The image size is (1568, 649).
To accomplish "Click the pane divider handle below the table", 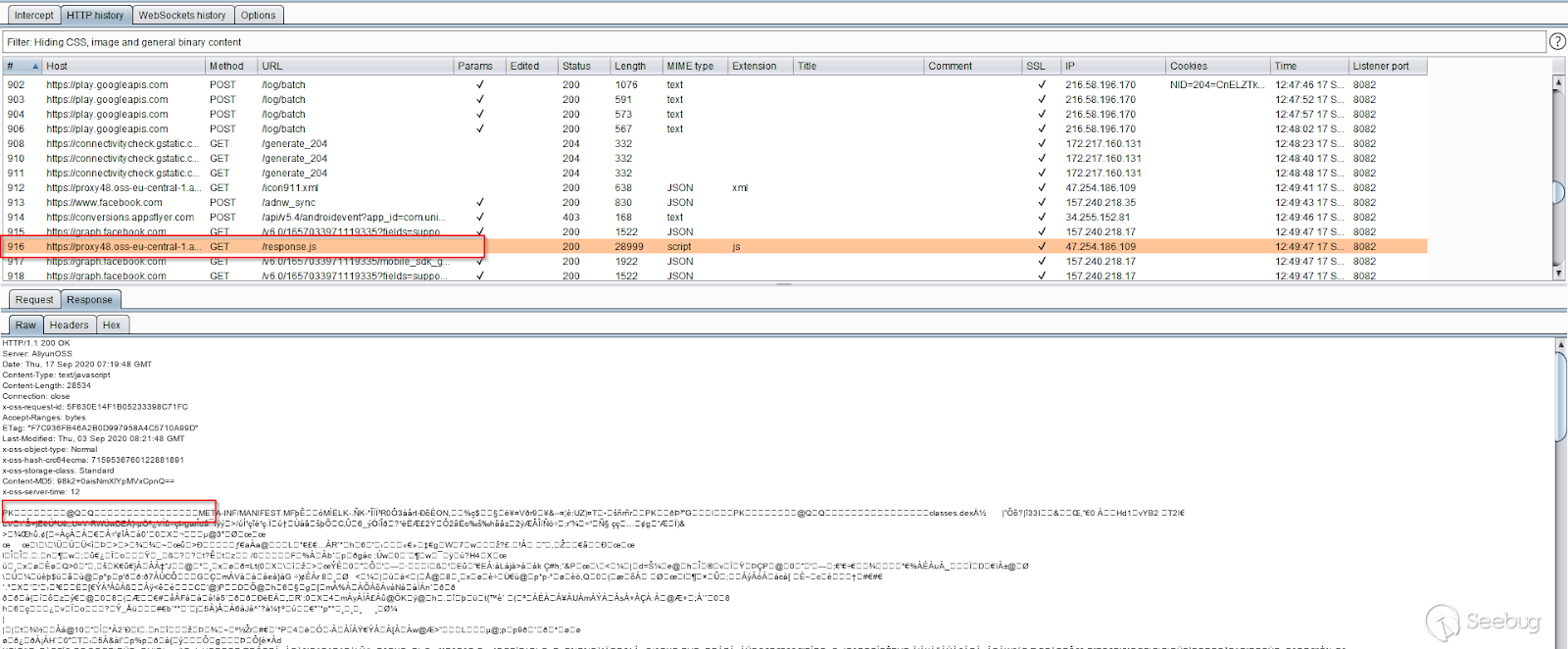I will 783,284.
